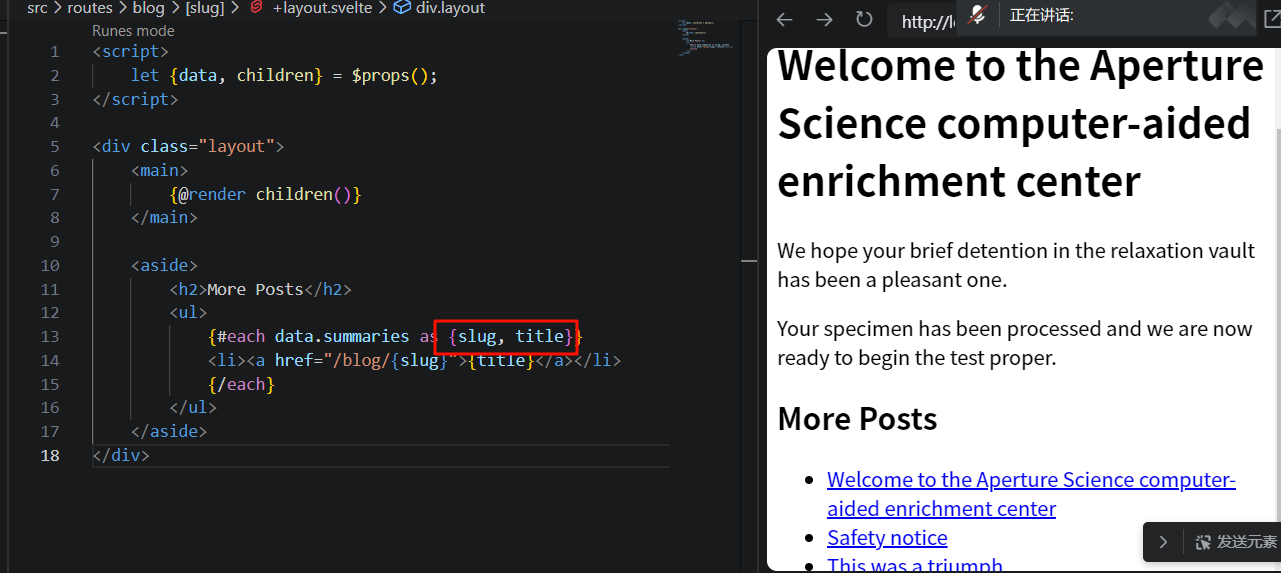The image size is (1281, 573).
Task: Toggle the muted microphone icon
Action: click(x=978, y=15)
